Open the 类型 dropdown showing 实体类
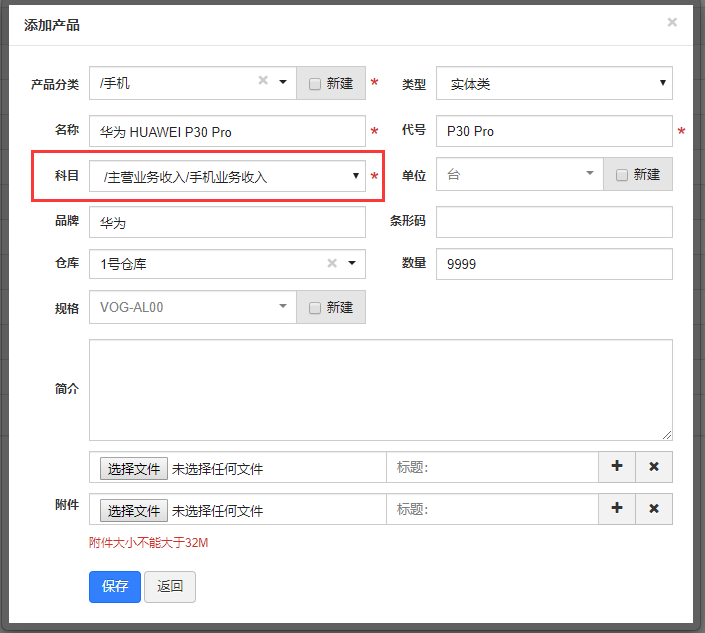The image size is (705, 633). [554, 83]
